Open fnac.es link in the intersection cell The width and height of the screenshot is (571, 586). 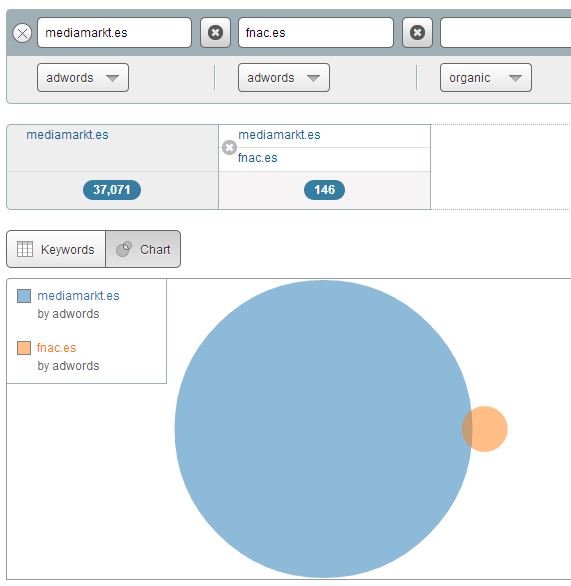pos(257,158)
